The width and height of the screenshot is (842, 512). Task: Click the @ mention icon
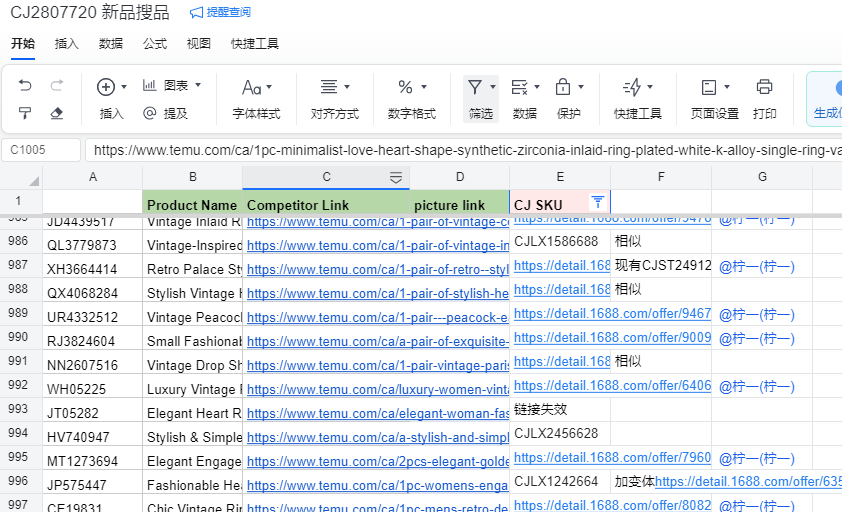[x=150, y=113]
